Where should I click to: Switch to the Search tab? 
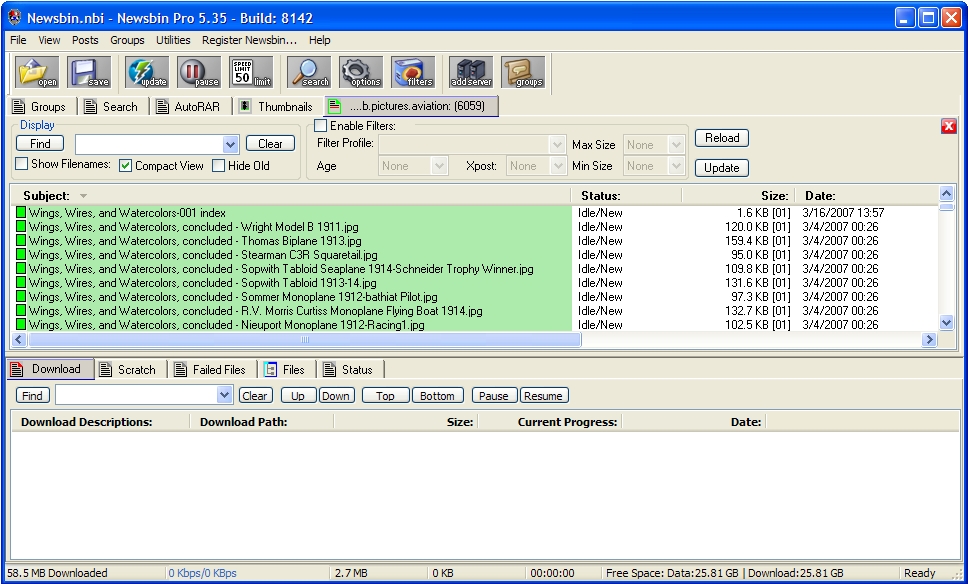[112, 106]
